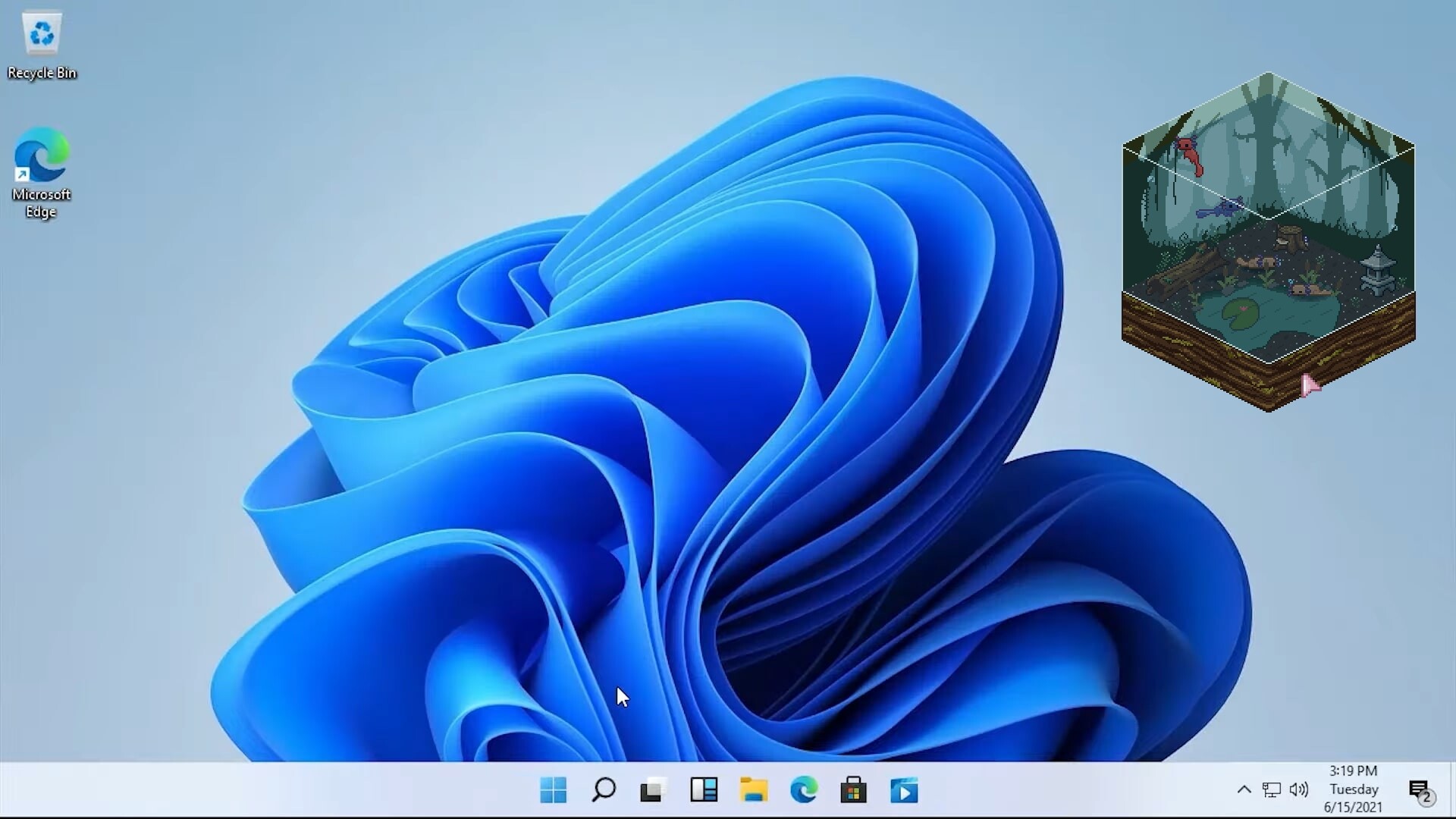Open the Windows Start menu
1456x819 pixels.
[x=554, y=790]
